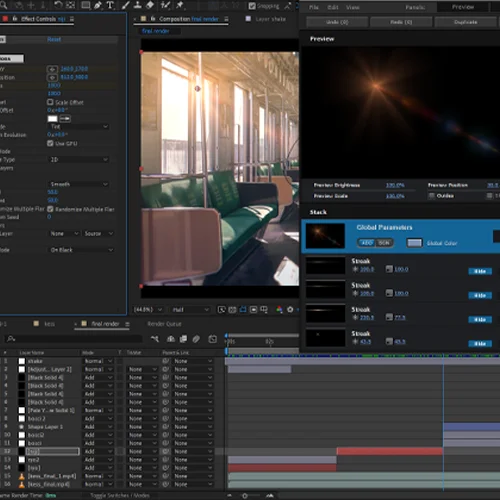Toggle the Use GPU checkbox
This screenshot has width=500, height=500.
coord(50,143)
